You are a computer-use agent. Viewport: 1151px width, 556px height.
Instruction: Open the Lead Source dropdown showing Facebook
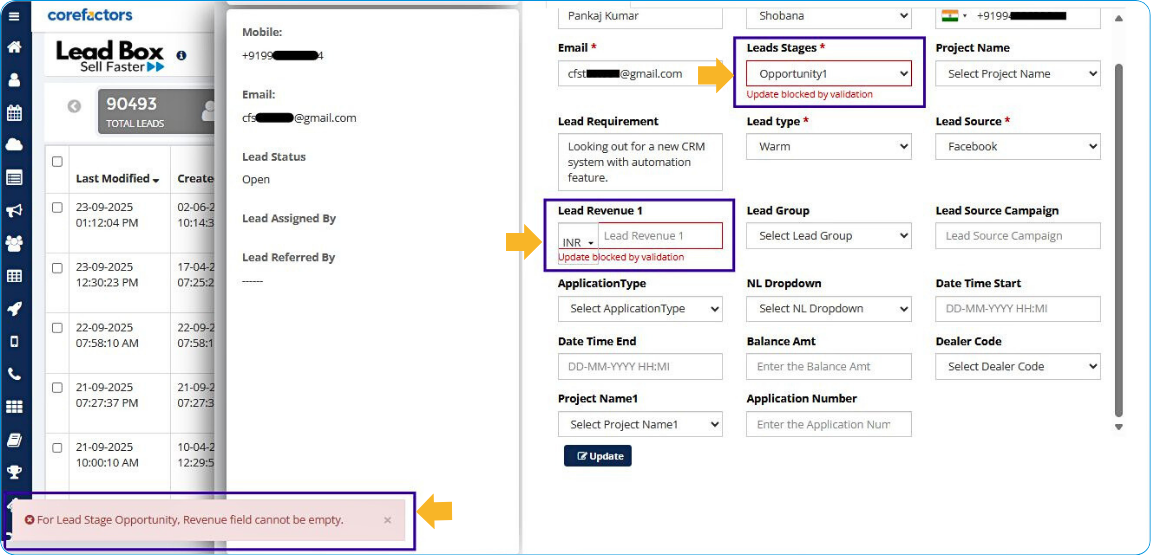tap(1017, 146)
